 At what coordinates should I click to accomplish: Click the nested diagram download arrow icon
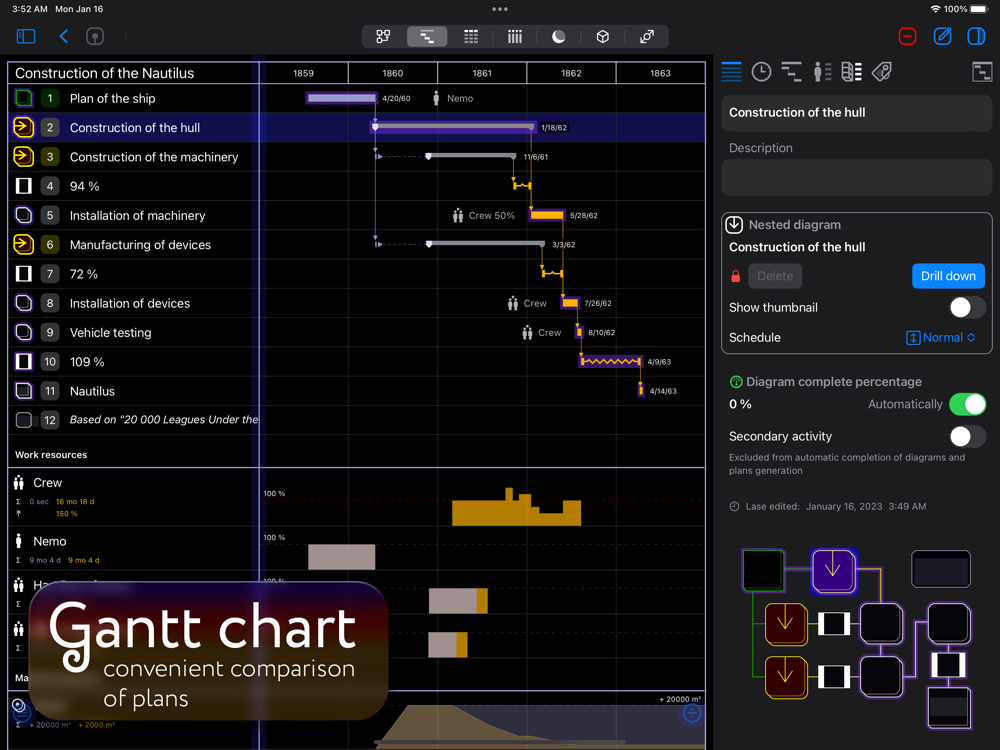[x=735, y=224]
